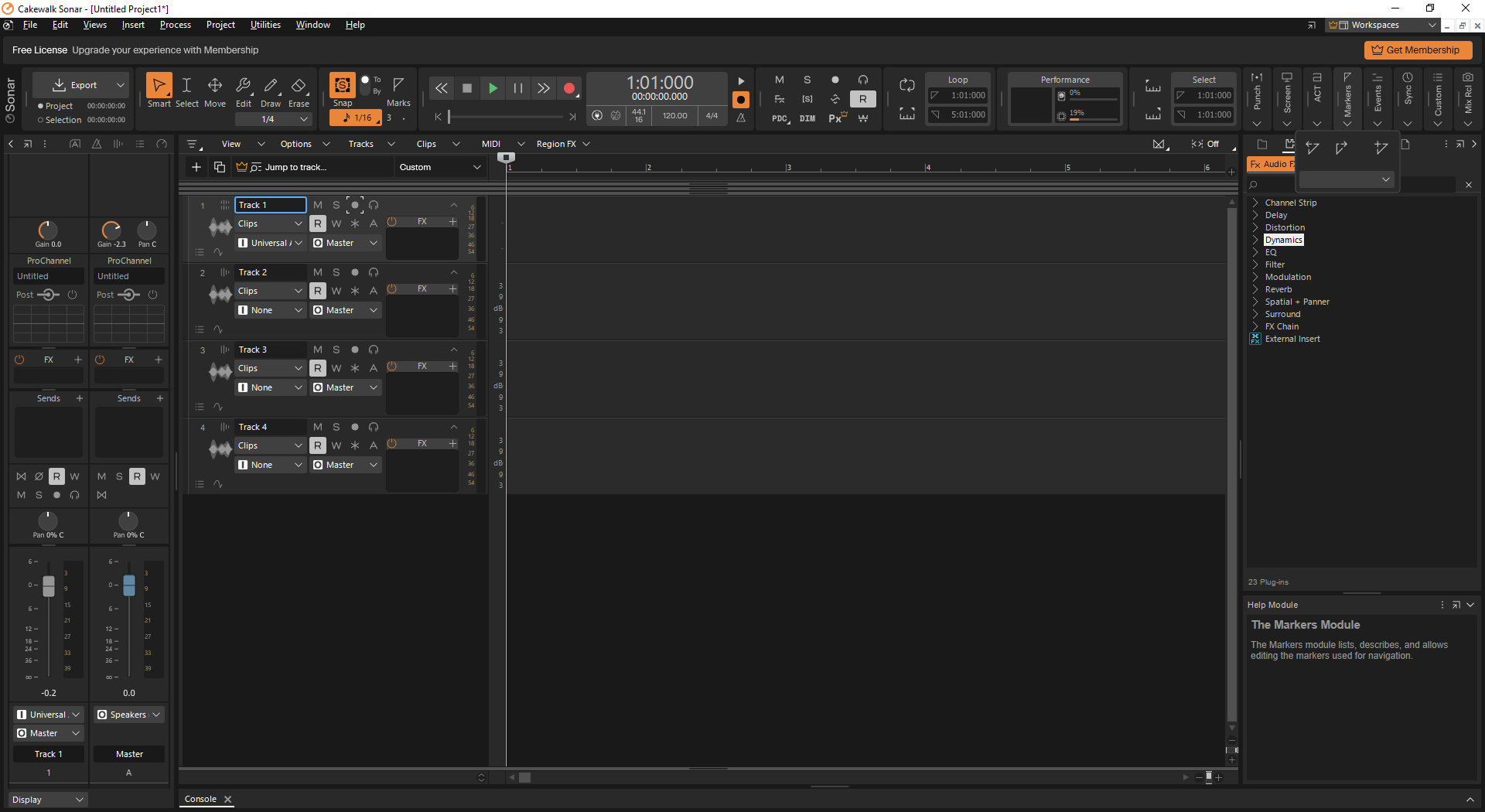Click the Console tab
Screen dimensions: 1485x812
(x=200, y=799)
